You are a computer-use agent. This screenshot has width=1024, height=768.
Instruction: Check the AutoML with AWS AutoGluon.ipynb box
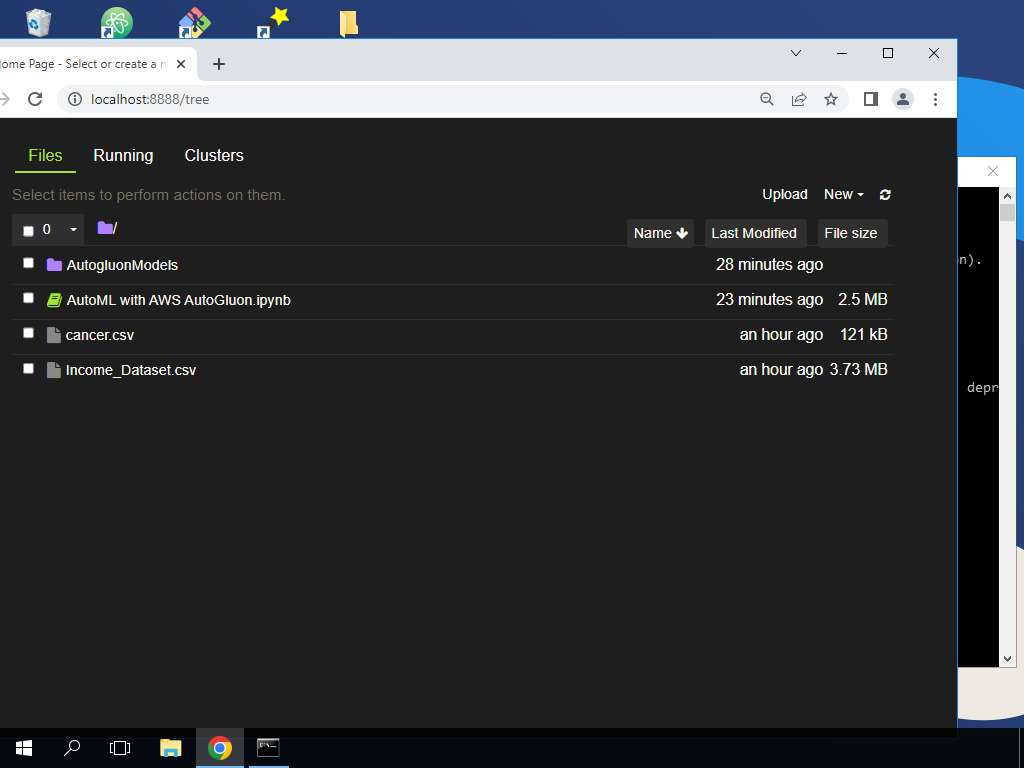(x=28, y=298)
